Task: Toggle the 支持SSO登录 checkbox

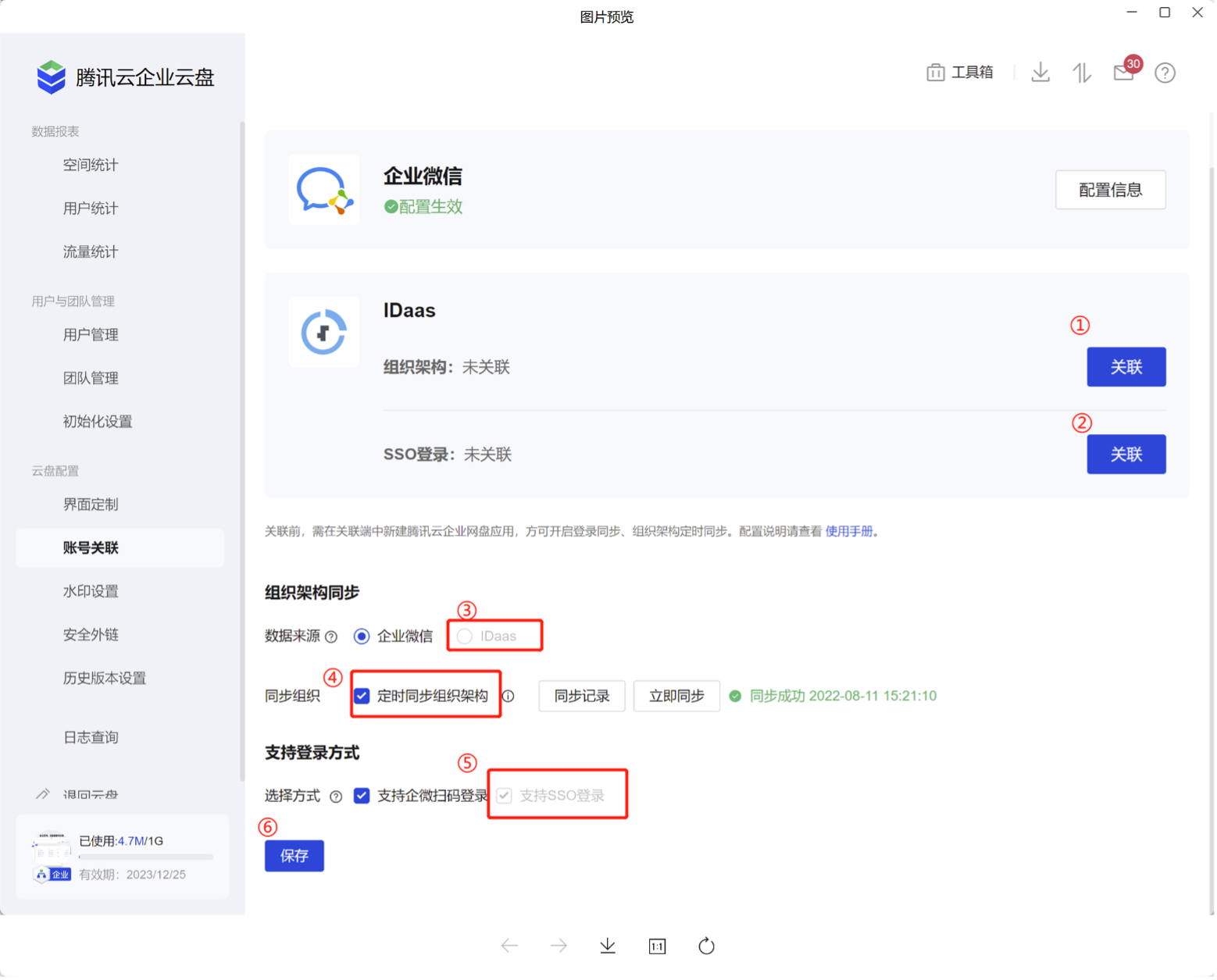Action: (504, 796)
